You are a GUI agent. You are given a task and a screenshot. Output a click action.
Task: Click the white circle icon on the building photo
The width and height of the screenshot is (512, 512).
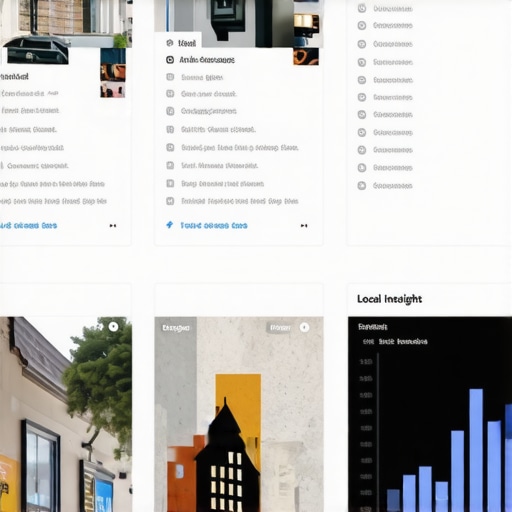[x=113, y=327]
